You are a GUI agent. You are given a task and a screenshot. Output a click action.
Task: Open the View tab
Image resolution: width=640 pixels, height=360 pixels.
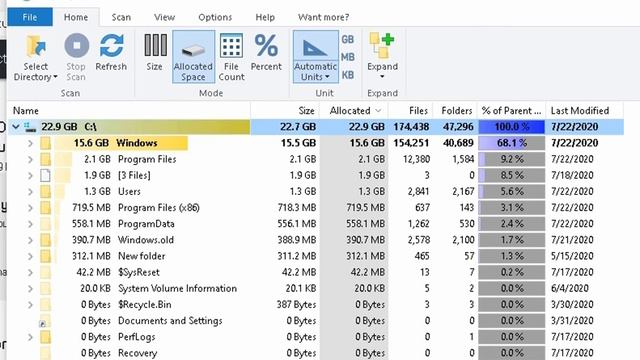click(164, 17)
